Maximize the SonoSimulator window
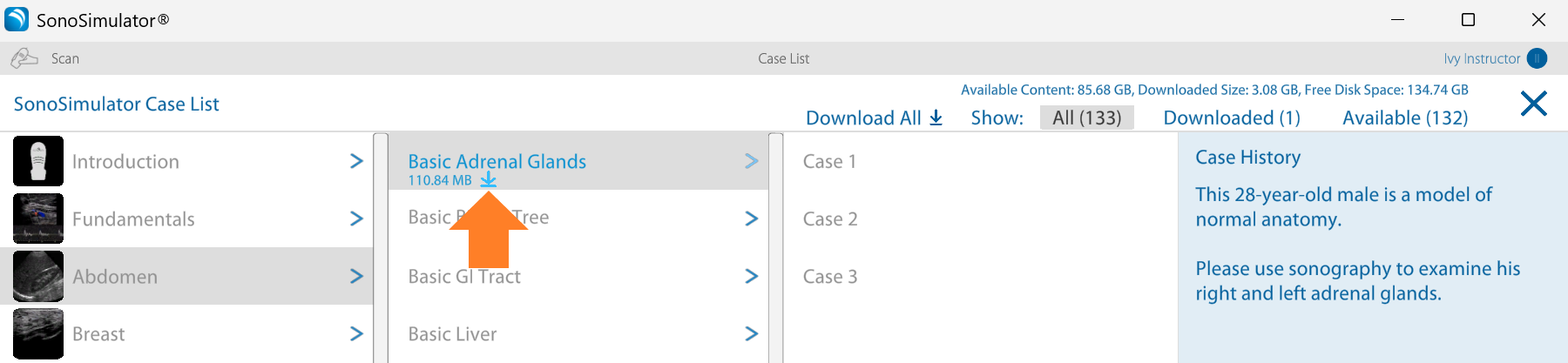Viewport: 1568px width, 363px height. coord(1468,19)
